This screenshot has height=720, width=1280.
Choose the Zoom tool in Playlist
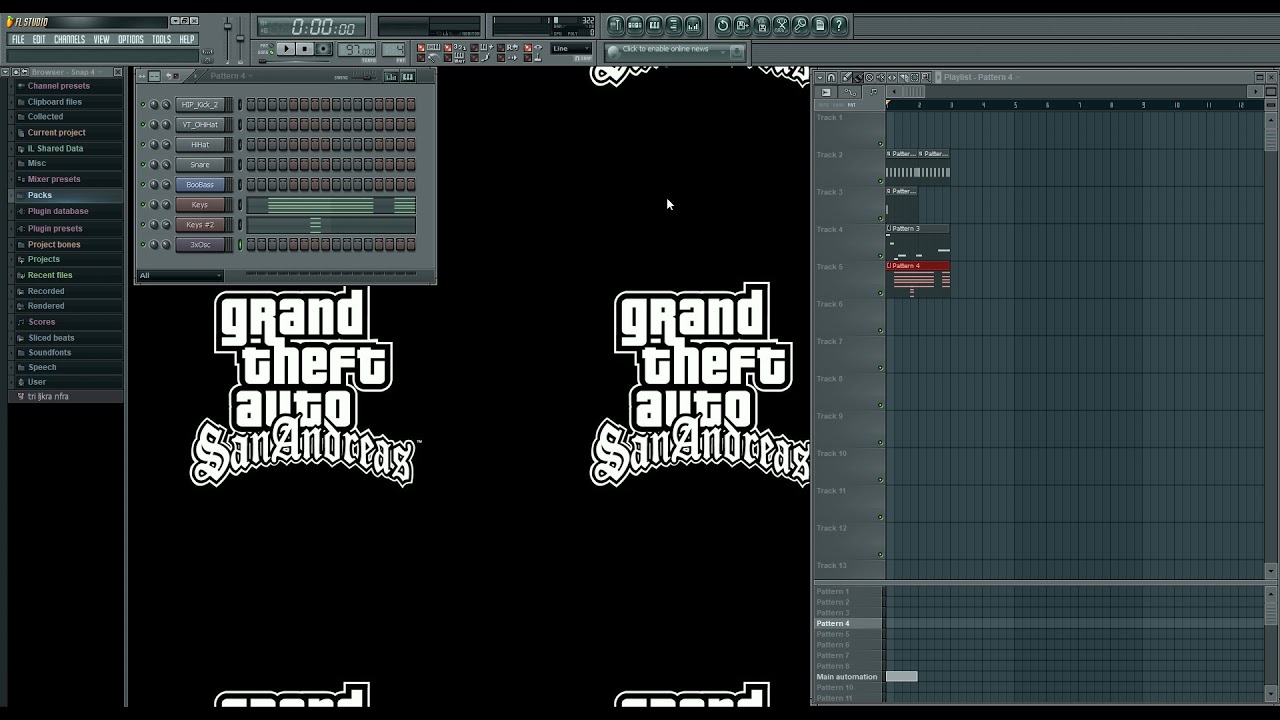coord(926,77)
